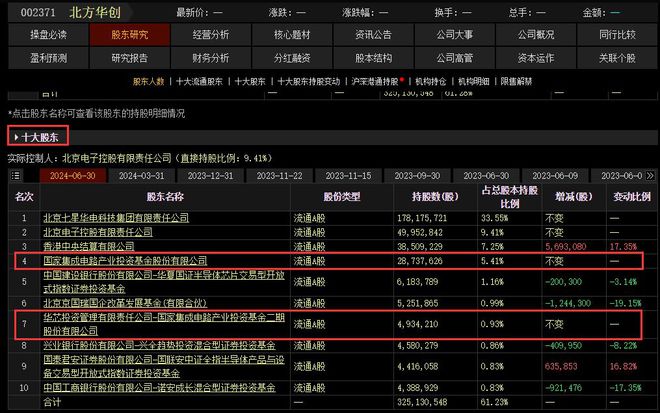
Task: Select the 5,693,080 increase value
Action: pyautogui.click(x=566, y=246)
